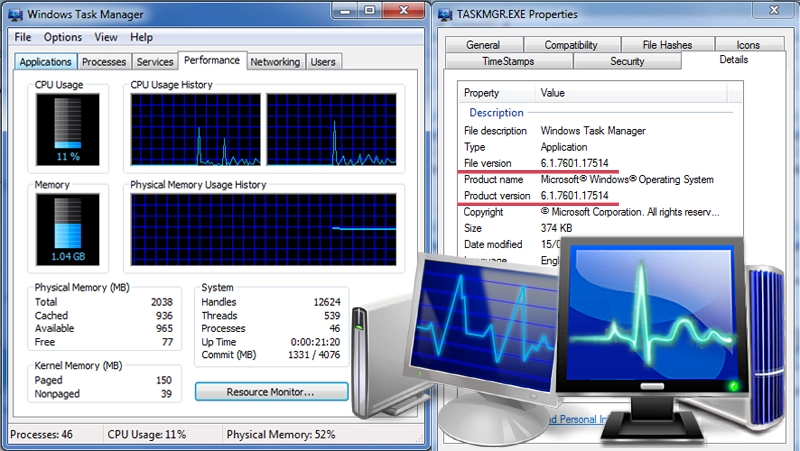Open the File Hashes tab in Properties
This screenshot has width=800, height=451.
point(667,45)
